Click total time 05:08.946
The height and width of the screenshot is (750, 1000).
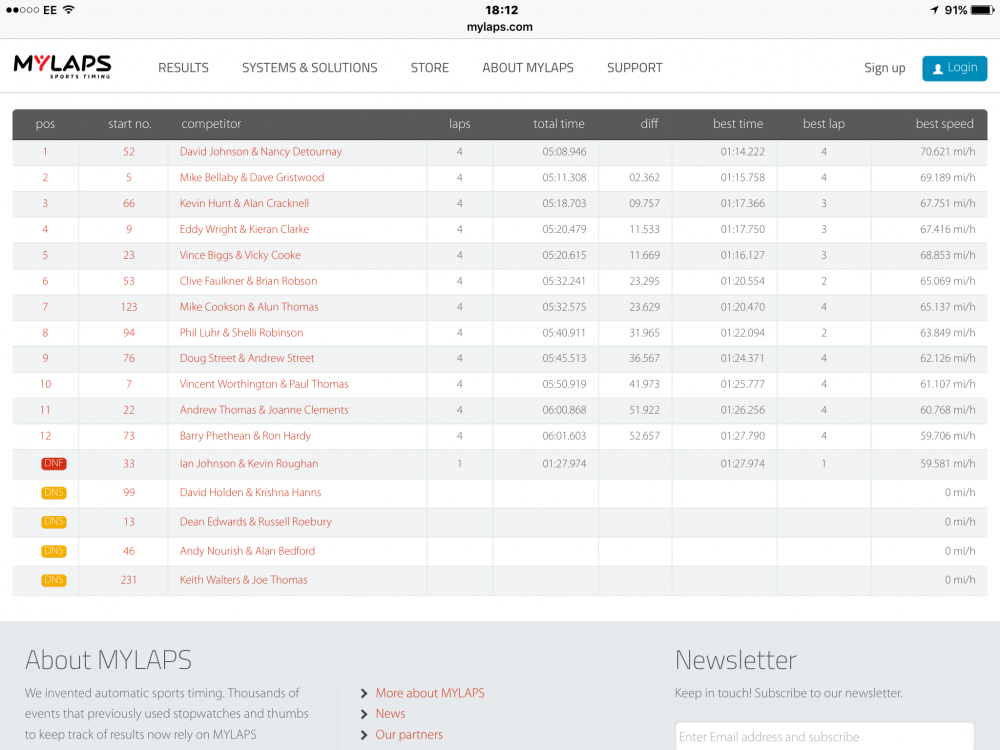click(564, 152)
